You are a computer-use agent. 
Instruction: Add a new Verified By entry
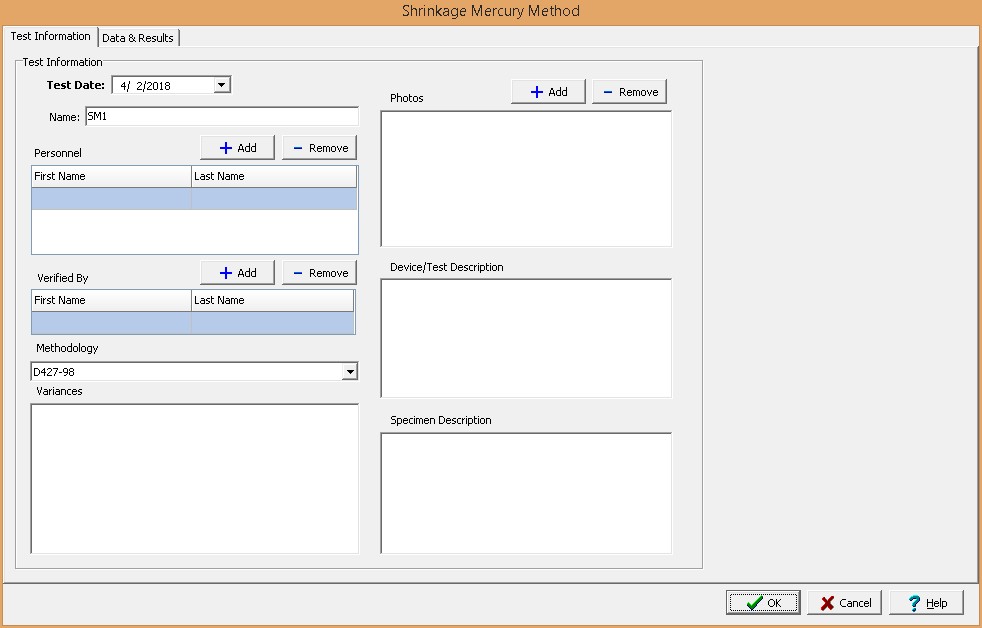pos(237,273)
